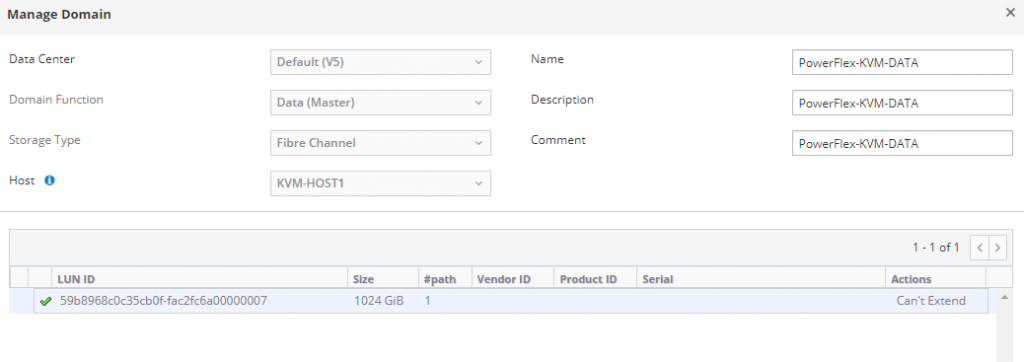This screenshot has height=362, width=1024.
Task: Click into the Comment input field
Action: pyautogui.click(x=903, y=144)
